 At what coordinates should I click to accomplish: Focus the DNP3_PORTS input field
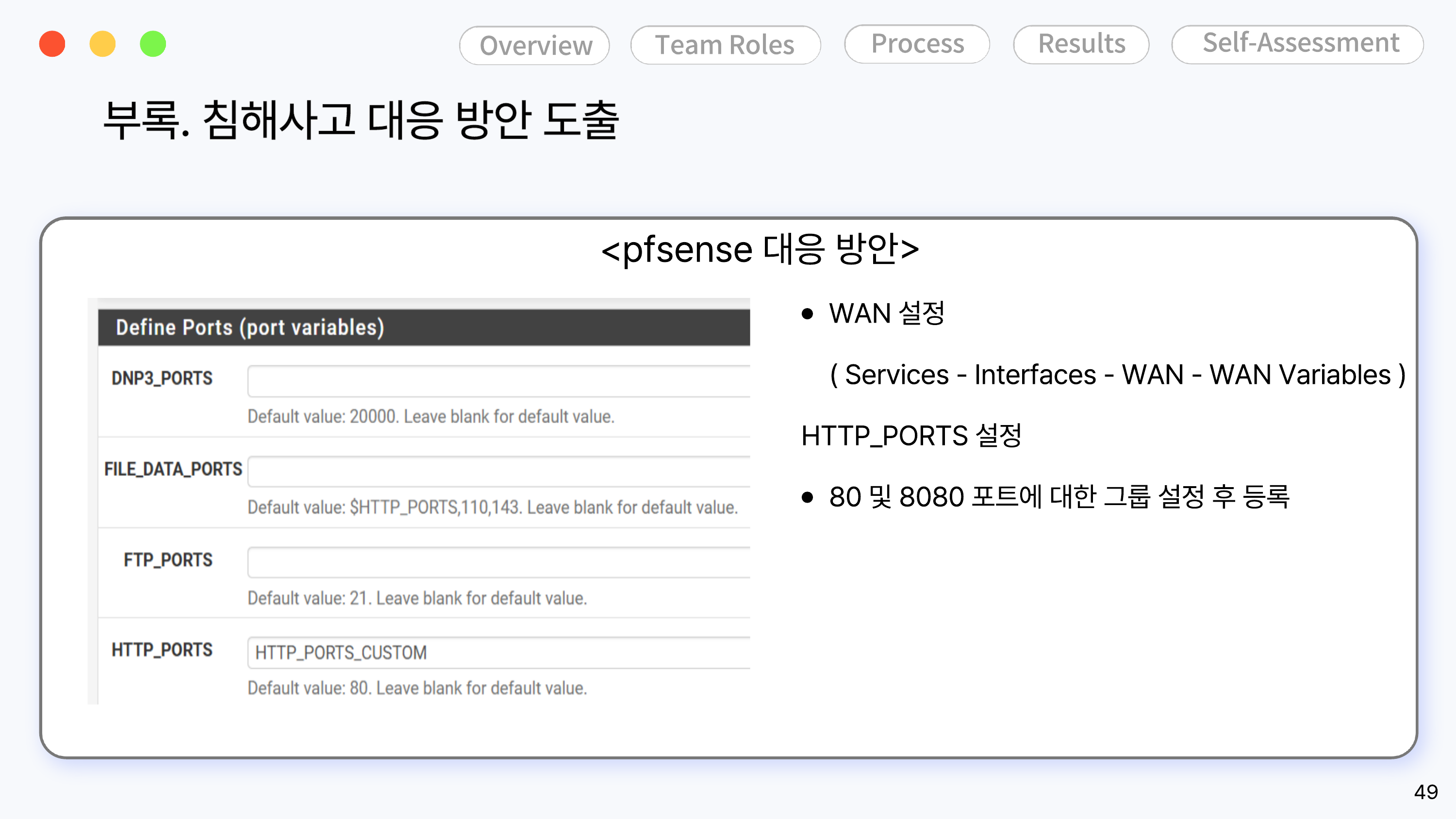(x=498, y=381)
